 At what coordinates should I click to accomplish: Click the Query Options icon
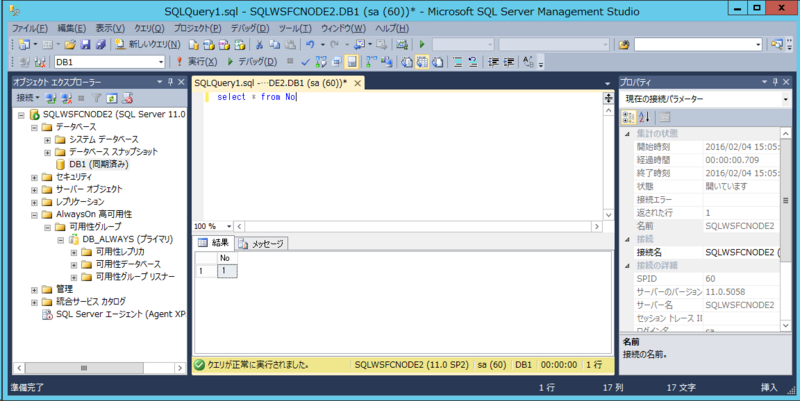336,62
